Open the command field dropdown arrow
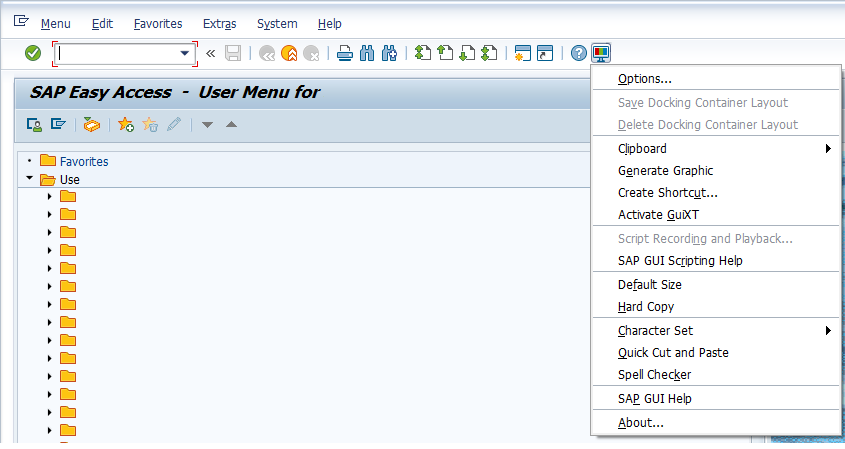Screen dimensions: 845x449 pos(184,53)
